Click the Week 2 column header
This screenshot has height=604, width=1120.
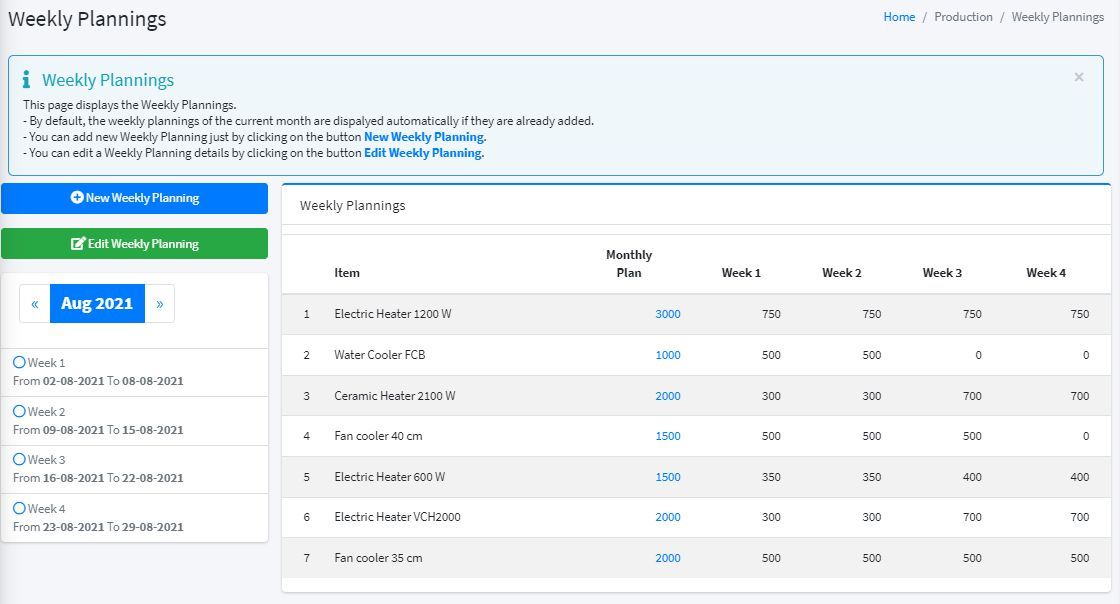click(841, 273)
